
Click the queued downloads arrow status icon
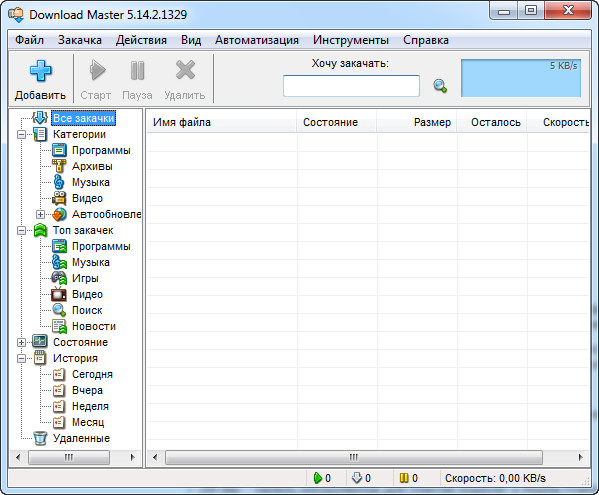(x=356, y=478)
